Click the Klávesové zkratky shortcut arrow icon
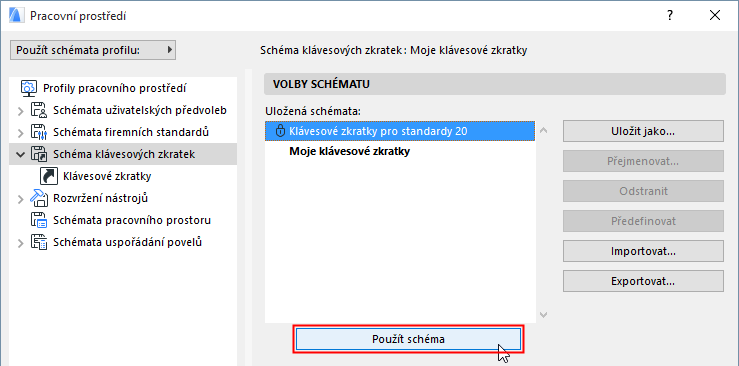Image resolution: width=739 pixels, height=366 pixels. [49, 176]
